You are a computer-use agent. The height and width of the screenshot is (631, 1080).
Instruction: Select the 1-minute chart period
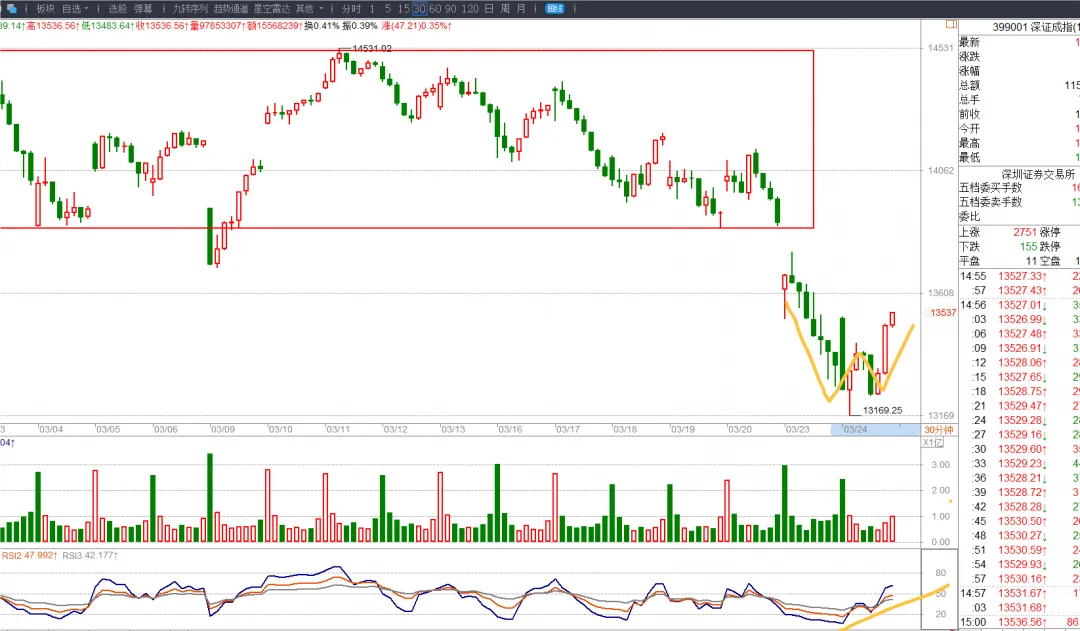click(x=372, y=8)
